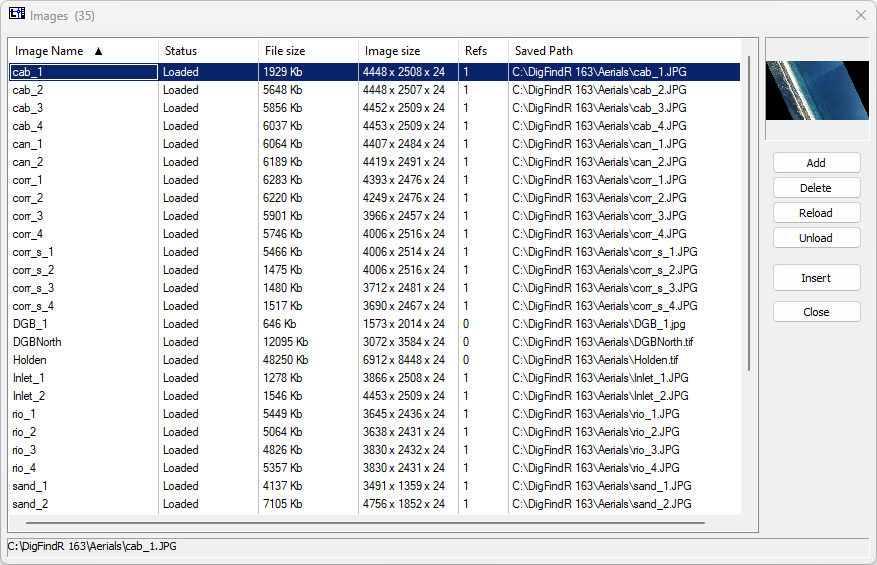
Task: Close the Images dialog with the X
Action: pyautogui.click(x=861, y=15)
